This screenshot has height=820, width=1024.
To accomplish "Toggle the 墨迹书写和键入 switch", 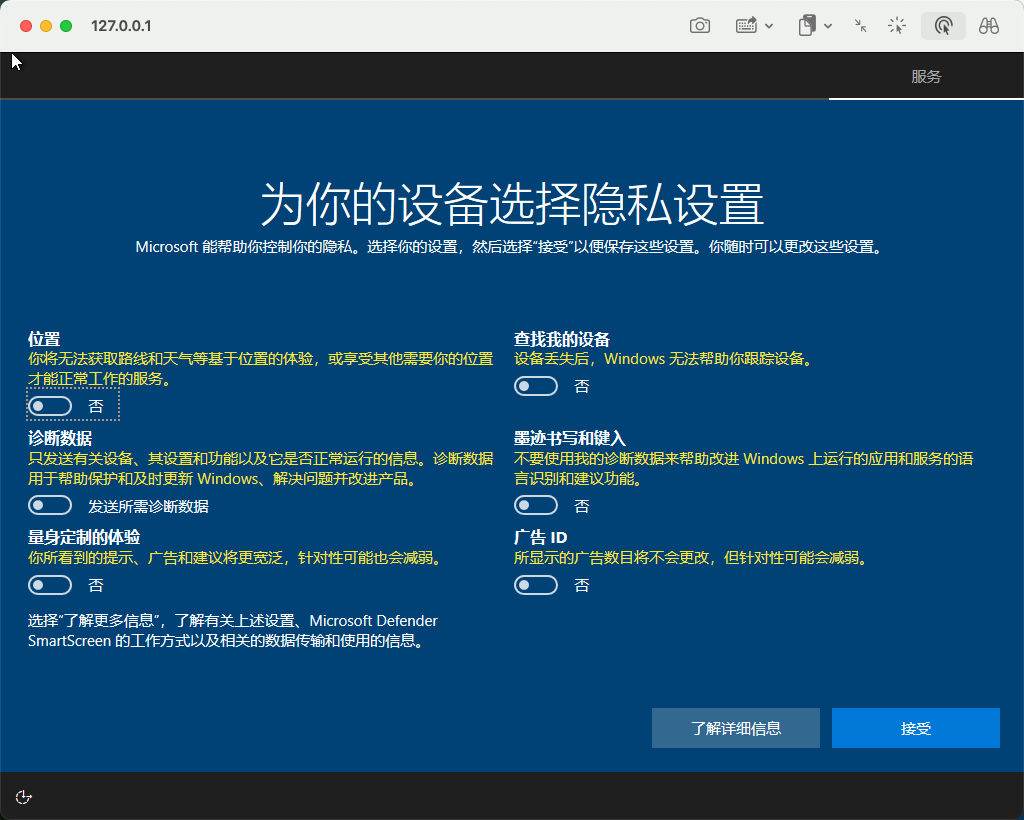I will click(x=536, y=506).
